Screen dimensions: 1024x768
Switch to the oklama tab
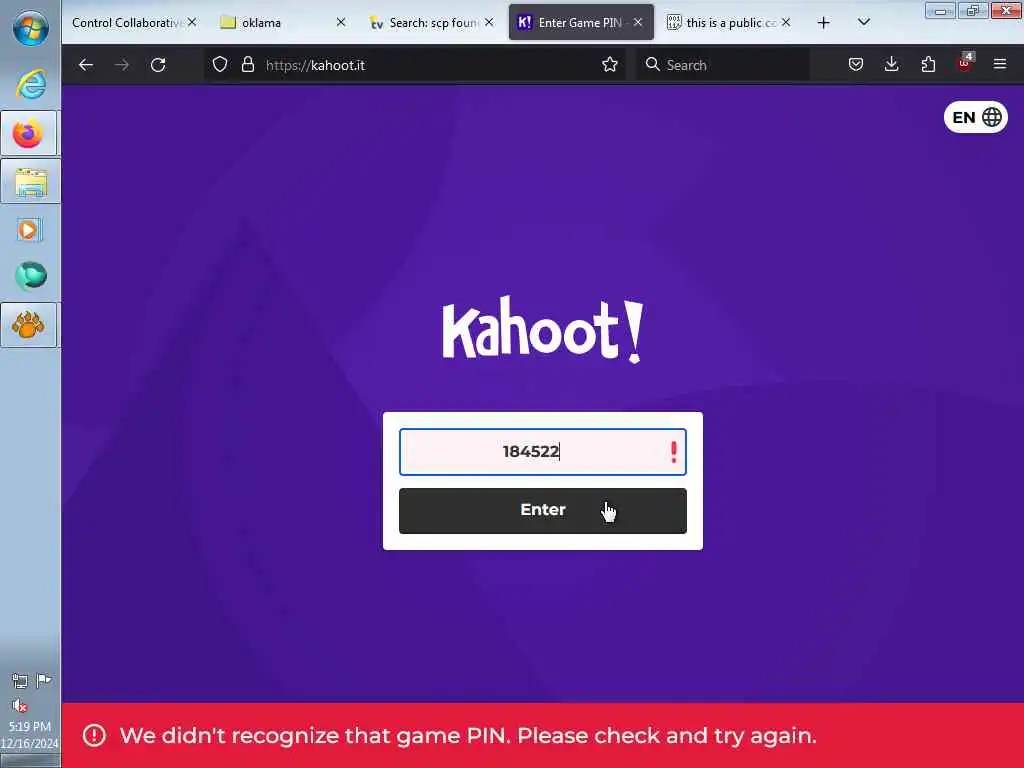261,23
